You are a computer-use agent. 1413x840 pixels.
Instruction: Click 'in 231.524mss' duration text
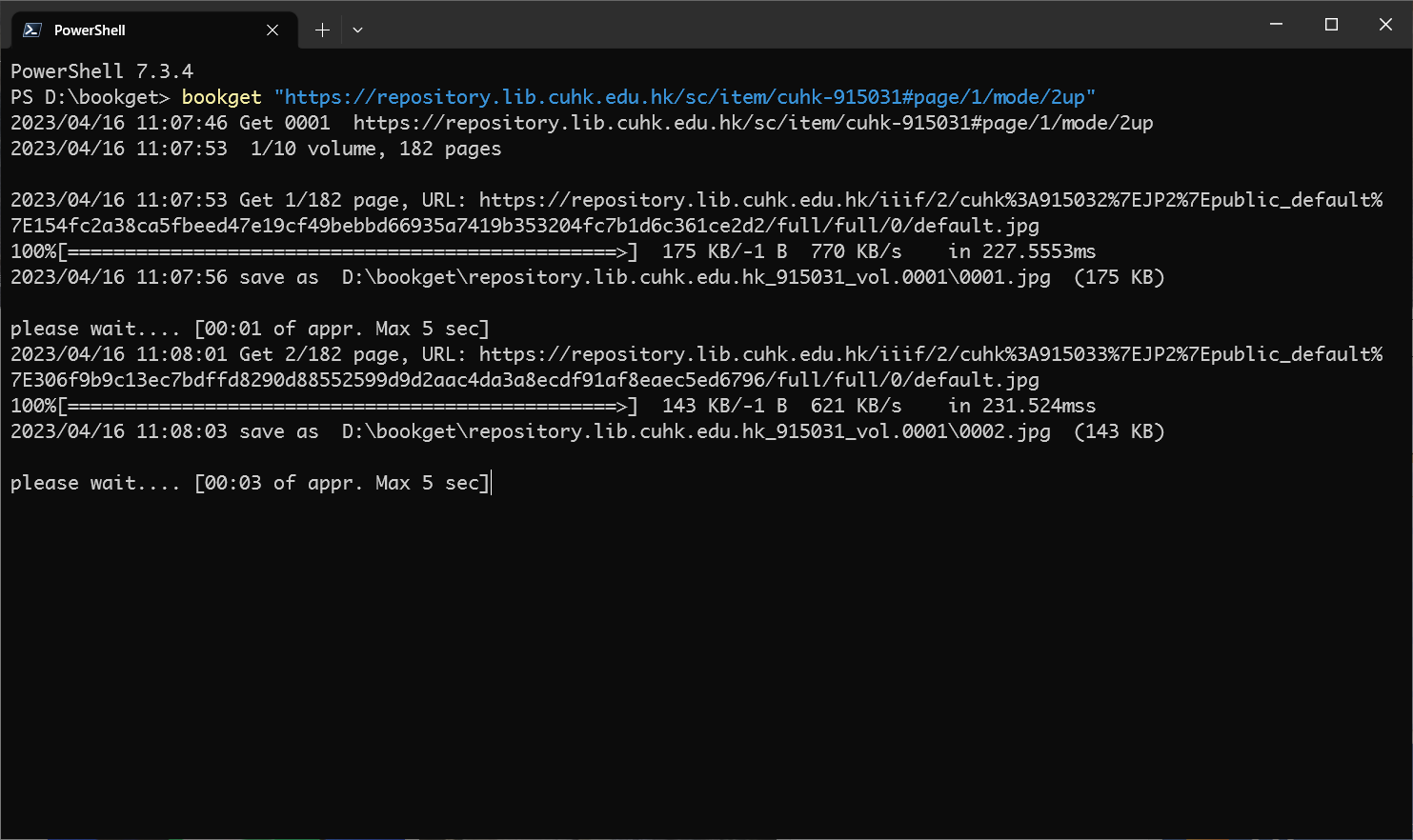click(1022, 406)
